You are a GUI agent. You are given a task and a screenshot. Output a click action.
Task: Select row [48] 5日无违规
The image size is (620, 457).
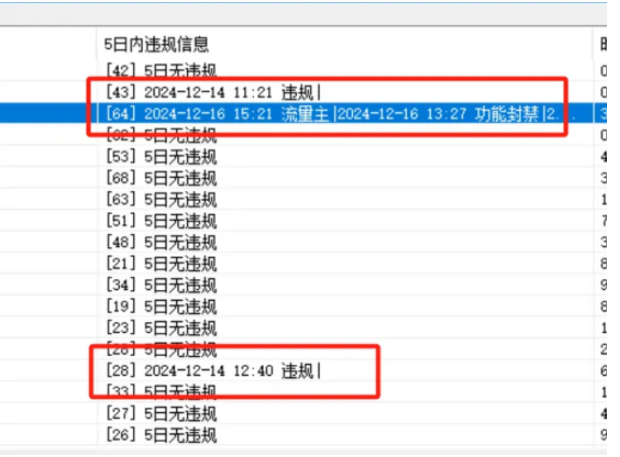[x=160, y=242]
